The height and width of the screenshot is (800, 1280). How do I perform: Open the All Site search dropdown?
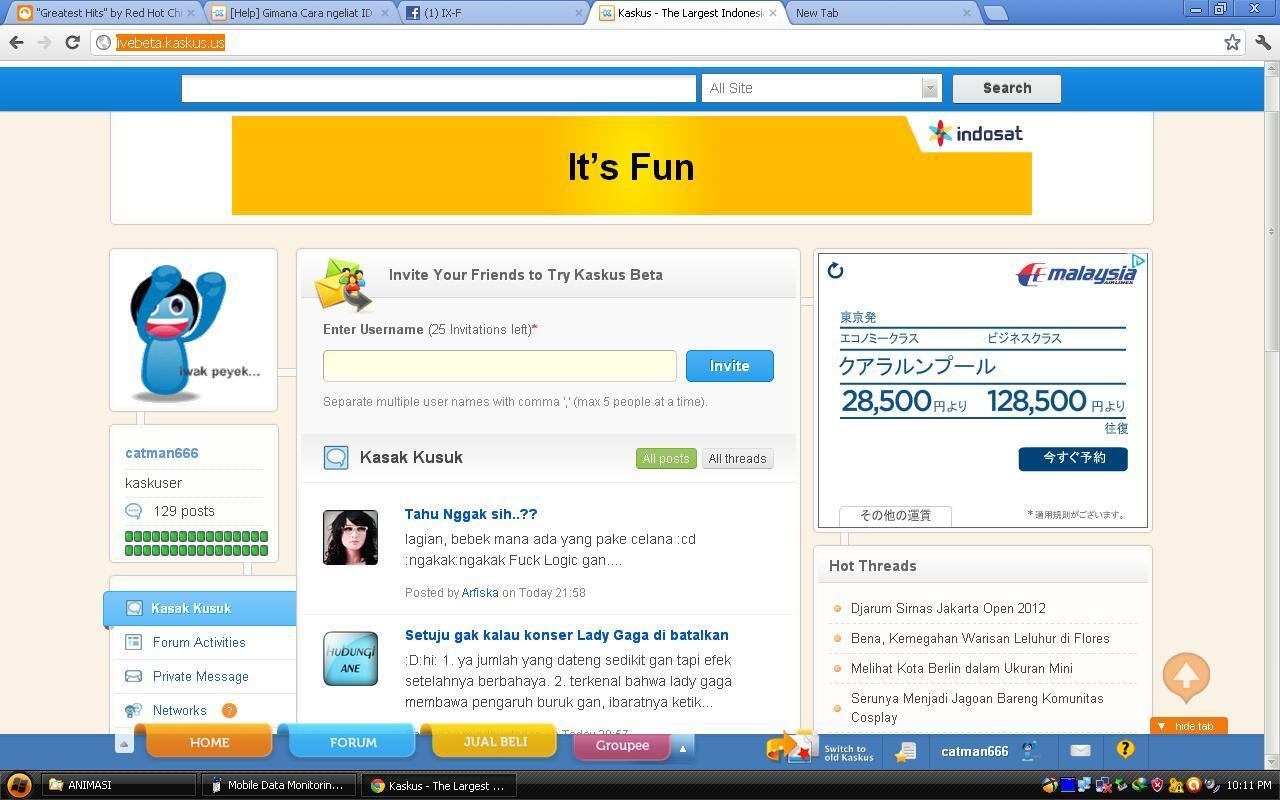pos(821,88)
